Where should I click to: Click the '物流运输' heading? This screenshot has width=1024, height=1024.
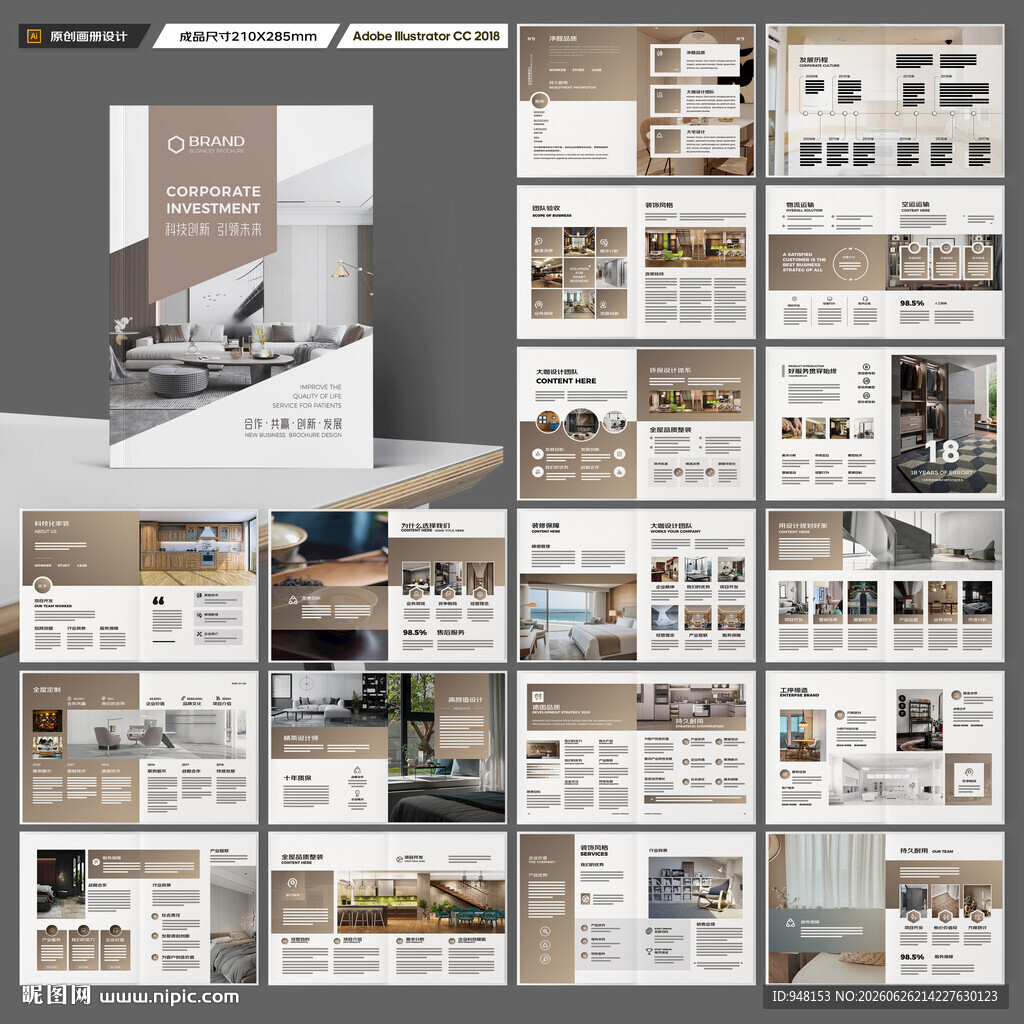[800, 204]
